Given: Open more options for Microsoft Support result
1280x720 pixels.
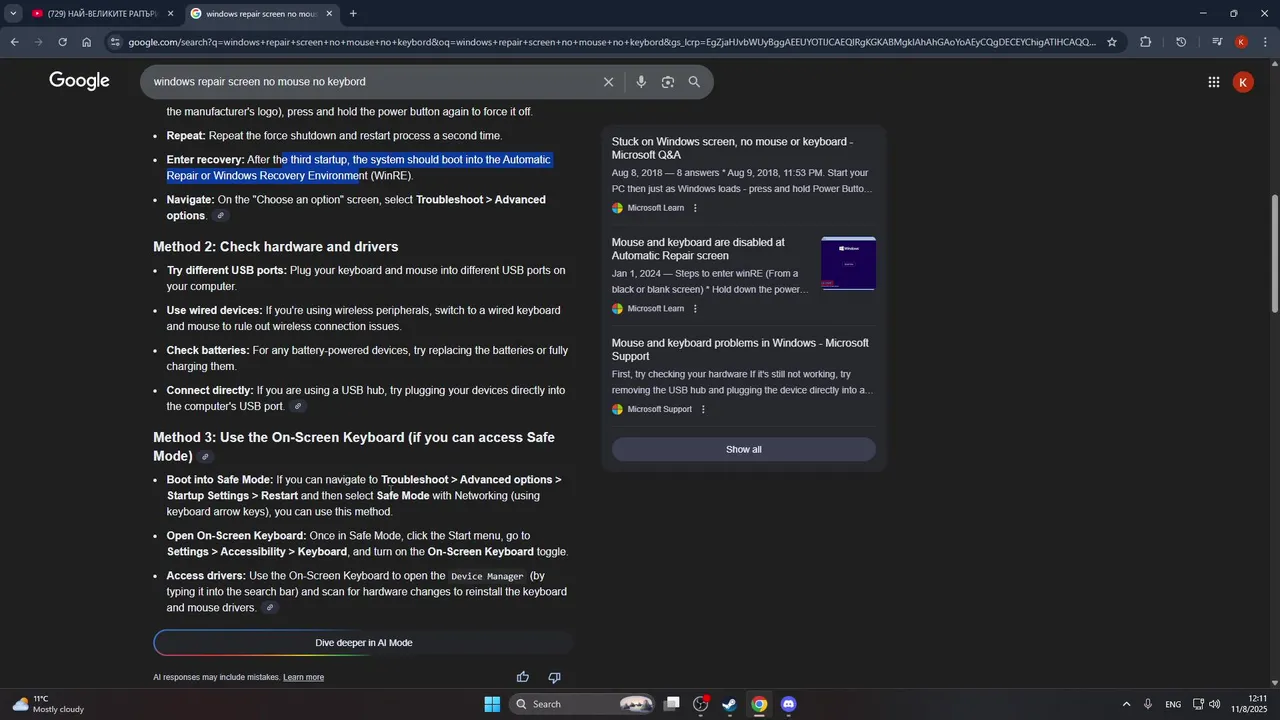Looking at the screenshot, I should point(703,409).
